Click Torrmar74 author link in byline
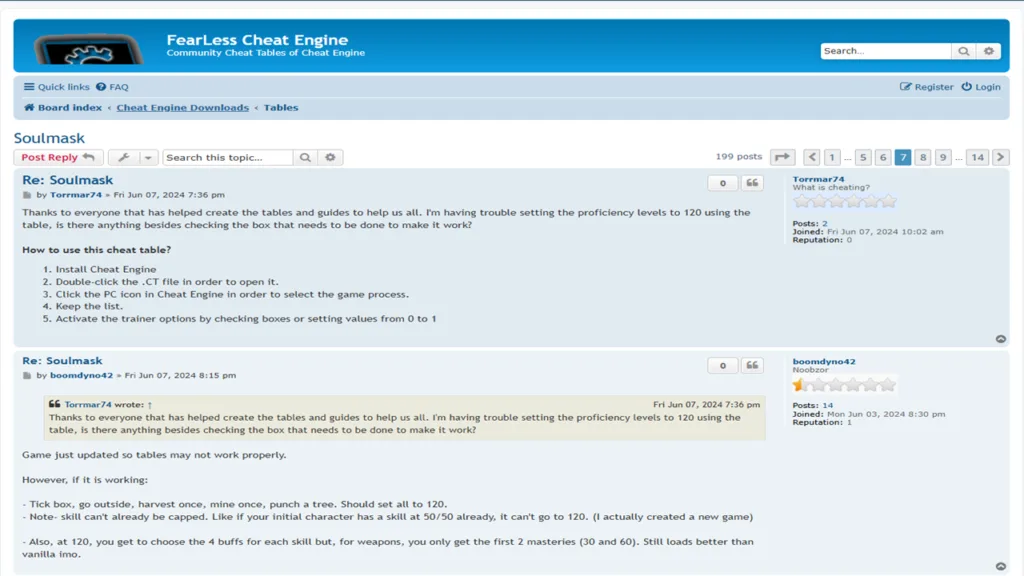Image resolution: width=1024 pixels, height=576 pixels. (76, 195)
